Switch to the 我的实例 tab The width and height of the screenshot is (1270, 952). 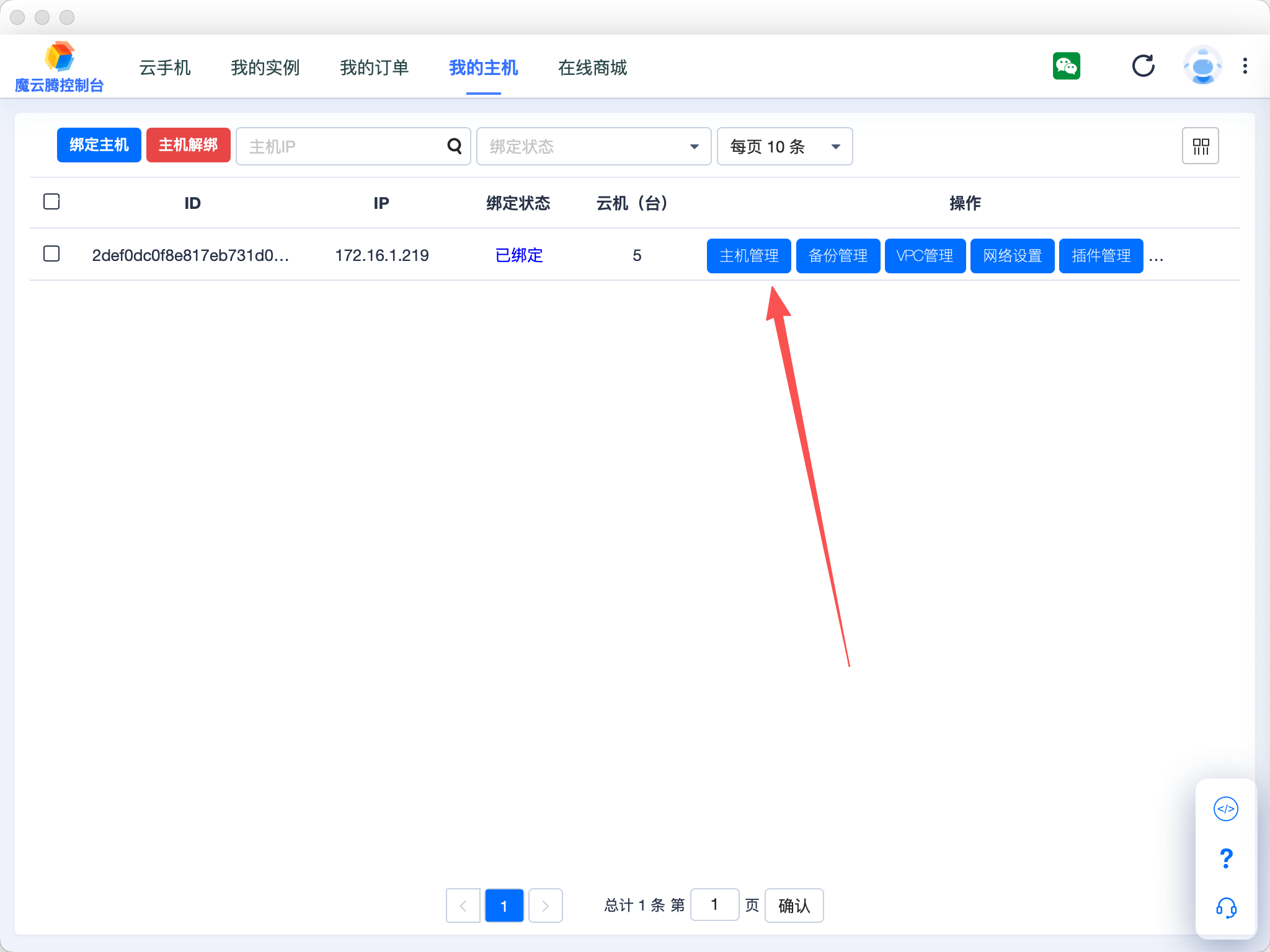point(265,67)
